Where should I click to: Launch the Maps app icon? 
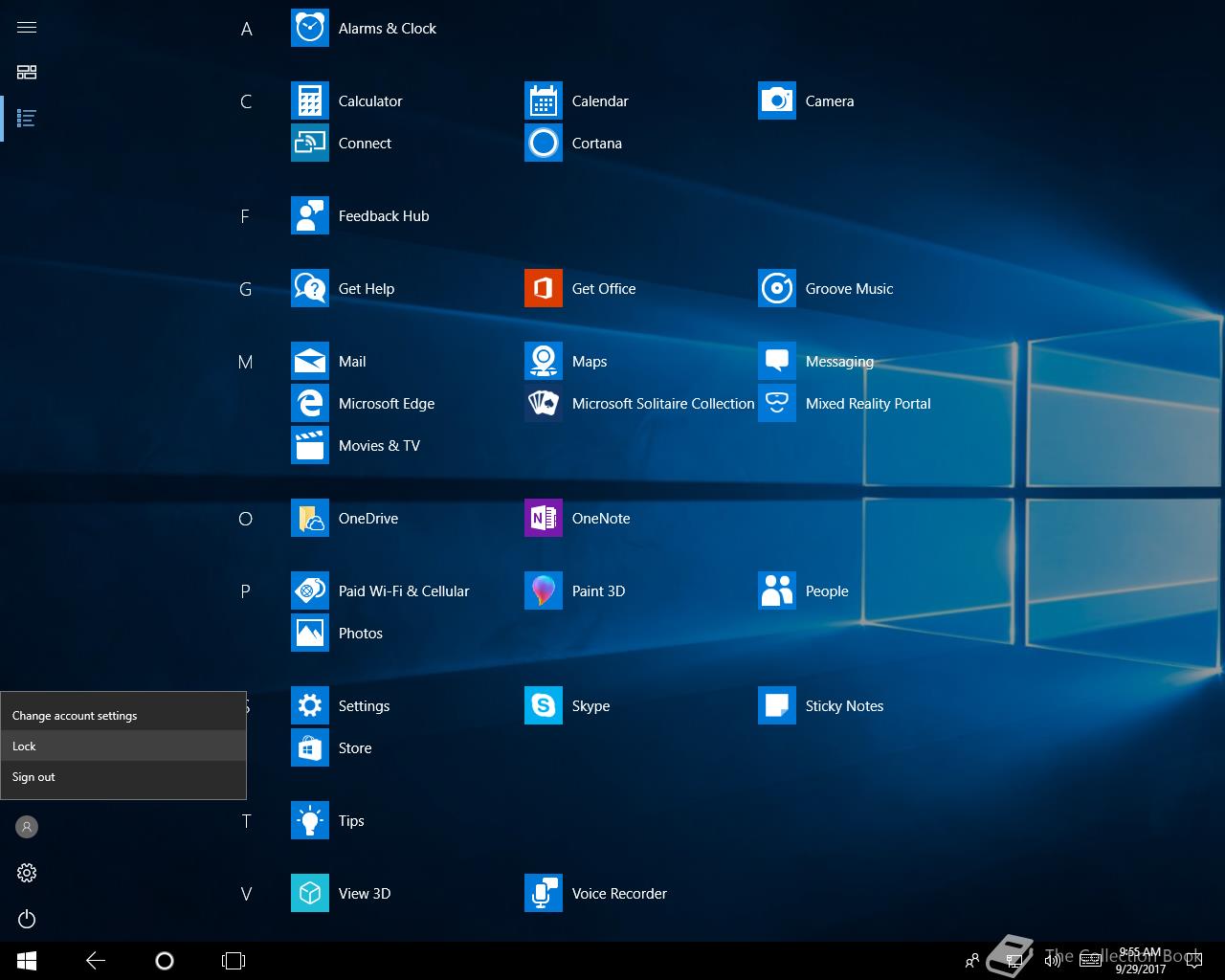544,361
